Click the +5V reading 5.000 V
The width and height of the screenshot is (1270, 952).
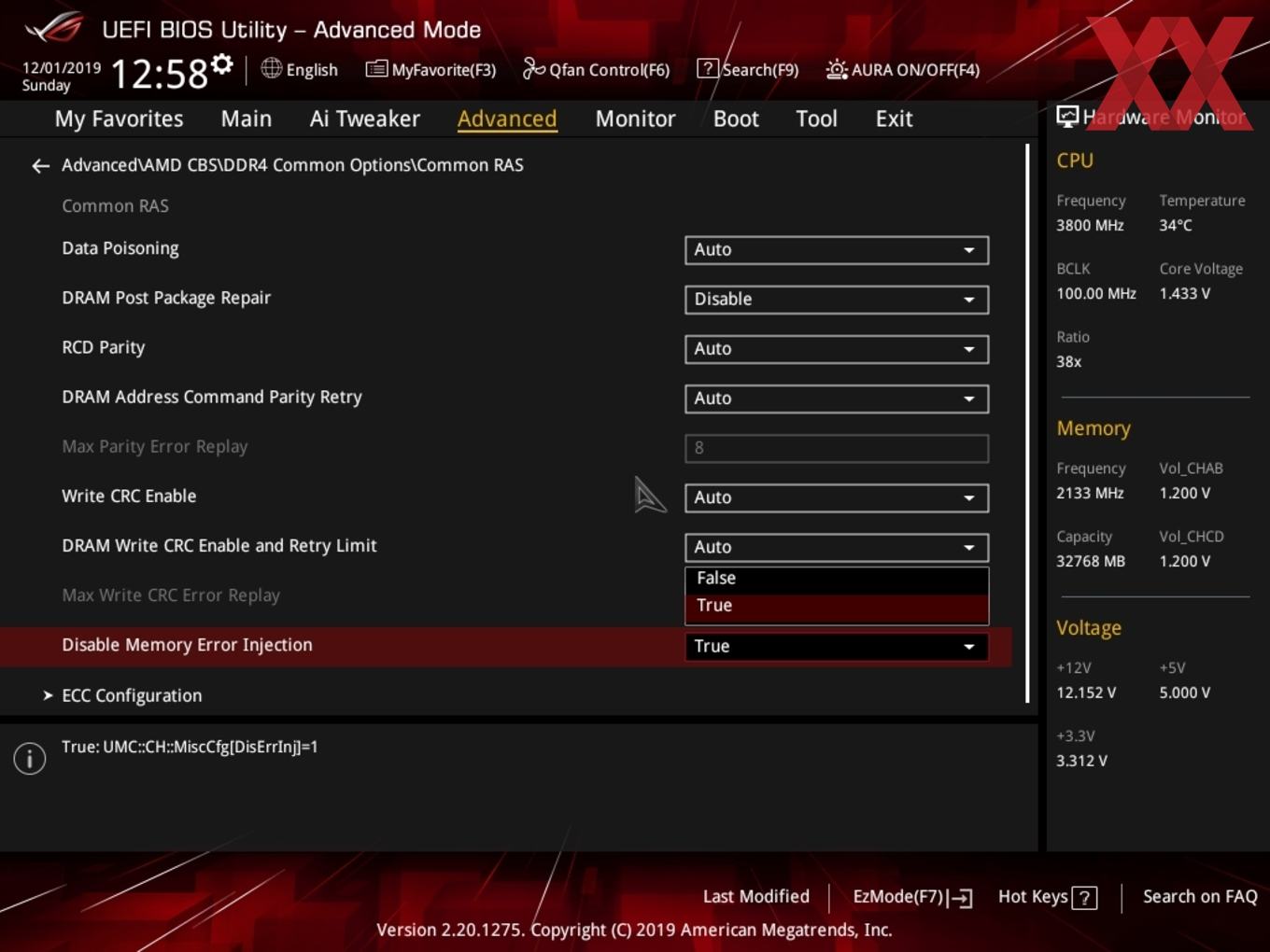click(x=1185, y=693)
